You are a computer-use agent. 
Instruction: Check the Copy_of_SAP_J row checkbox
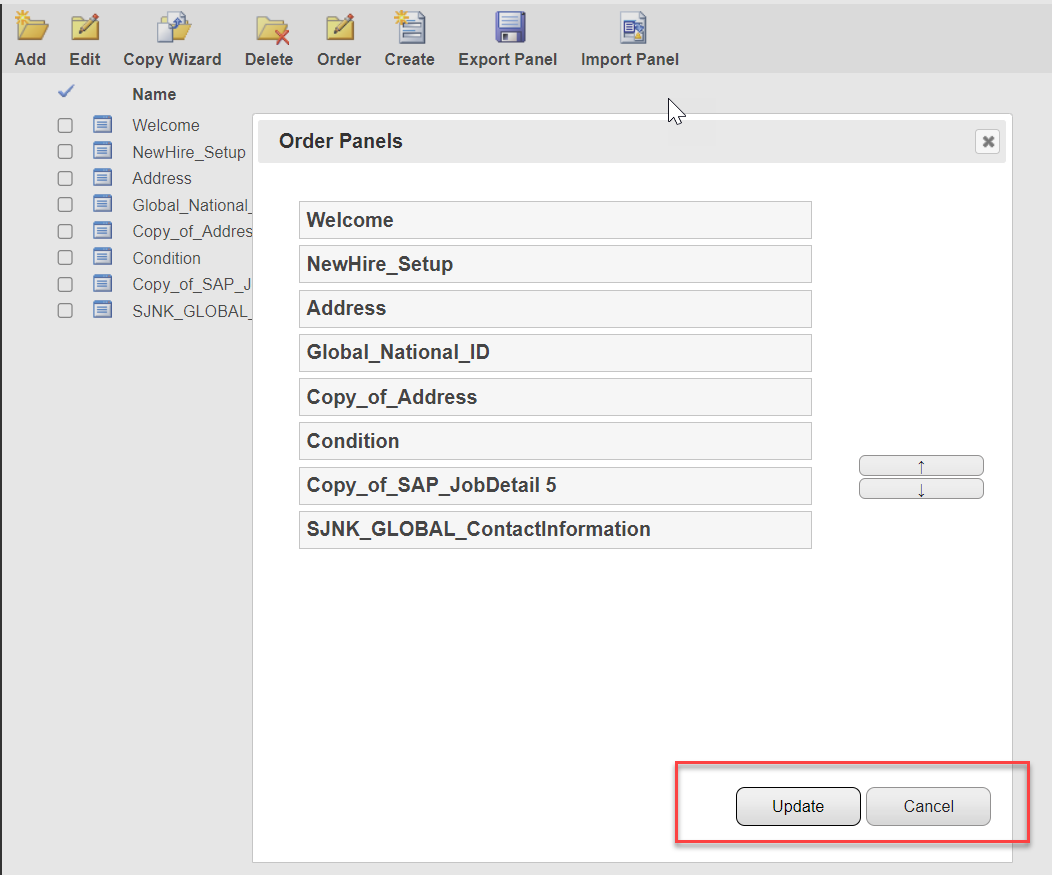pyautogui.click(x=65, y=285)
